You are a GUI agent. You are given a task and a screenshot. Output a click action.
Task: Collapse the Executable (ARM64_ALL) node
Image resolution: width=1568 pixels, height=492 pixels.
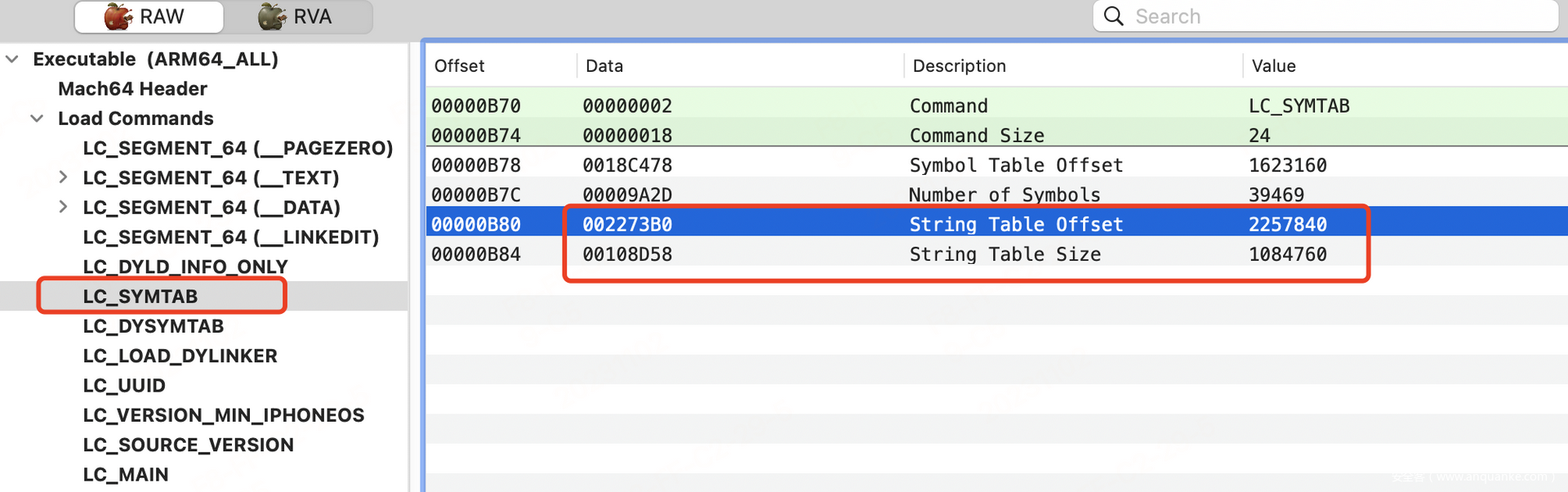pos(12,59)
